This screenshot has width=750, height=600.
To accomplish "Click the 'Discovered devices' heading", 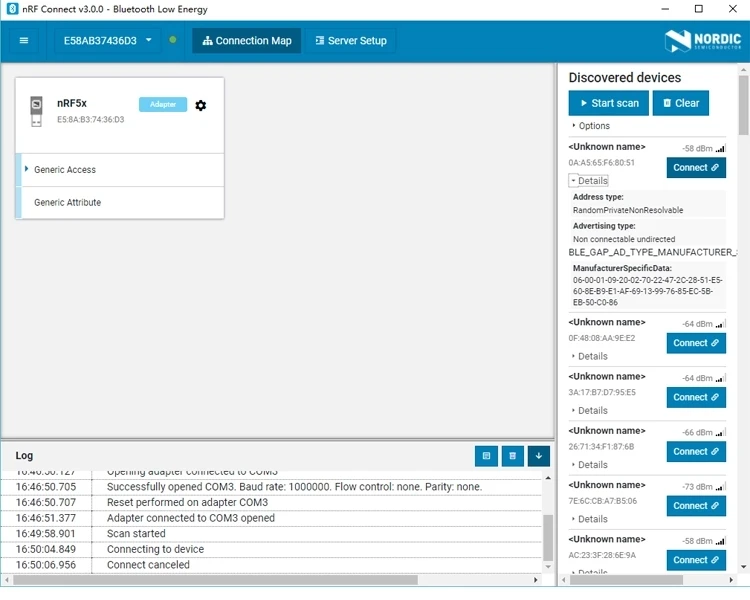I will coord(625,78).
